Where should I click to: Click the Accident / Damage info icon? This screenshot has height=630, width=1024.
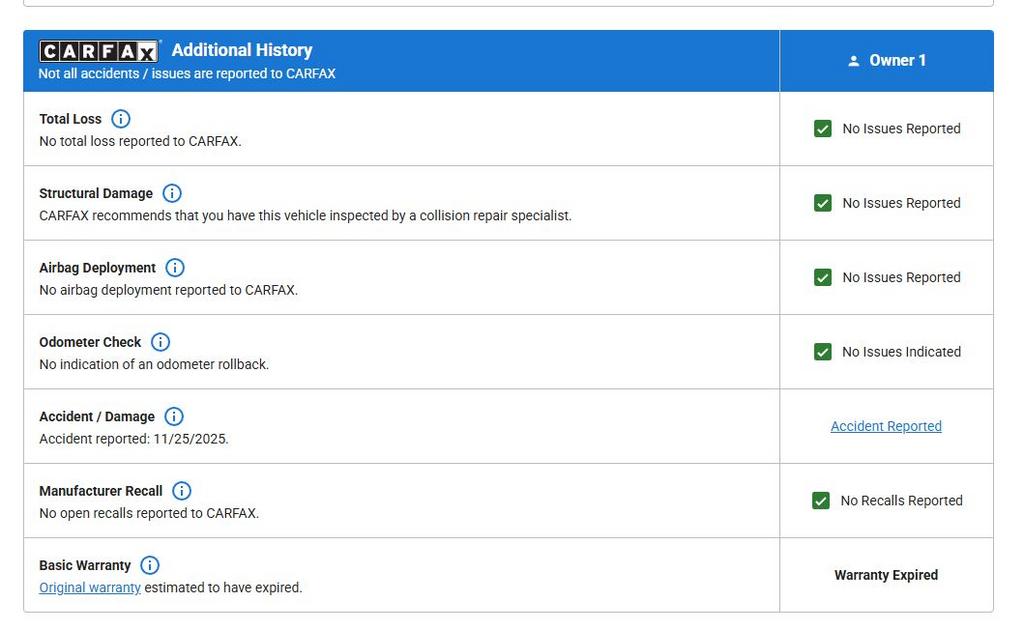pyautogui.click(x=174, y=417)
